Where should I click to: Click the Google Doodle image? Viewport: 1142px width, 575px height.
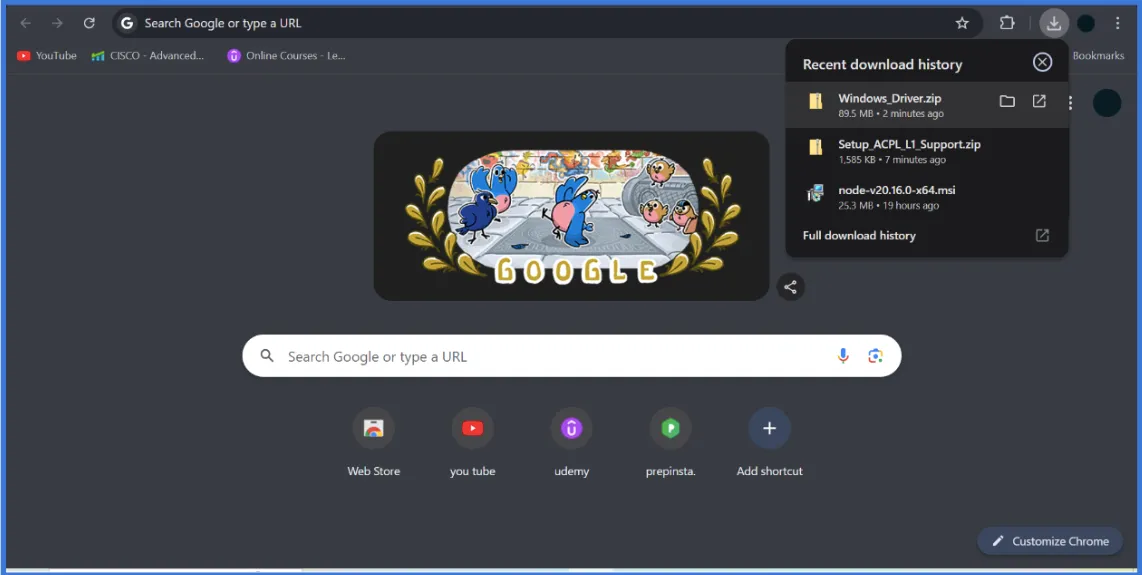coord(572,216)
